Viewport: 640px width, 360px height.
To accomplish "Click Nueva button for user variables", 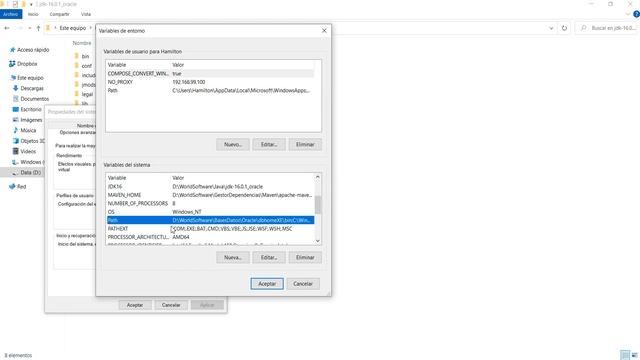I will [233, 144].
